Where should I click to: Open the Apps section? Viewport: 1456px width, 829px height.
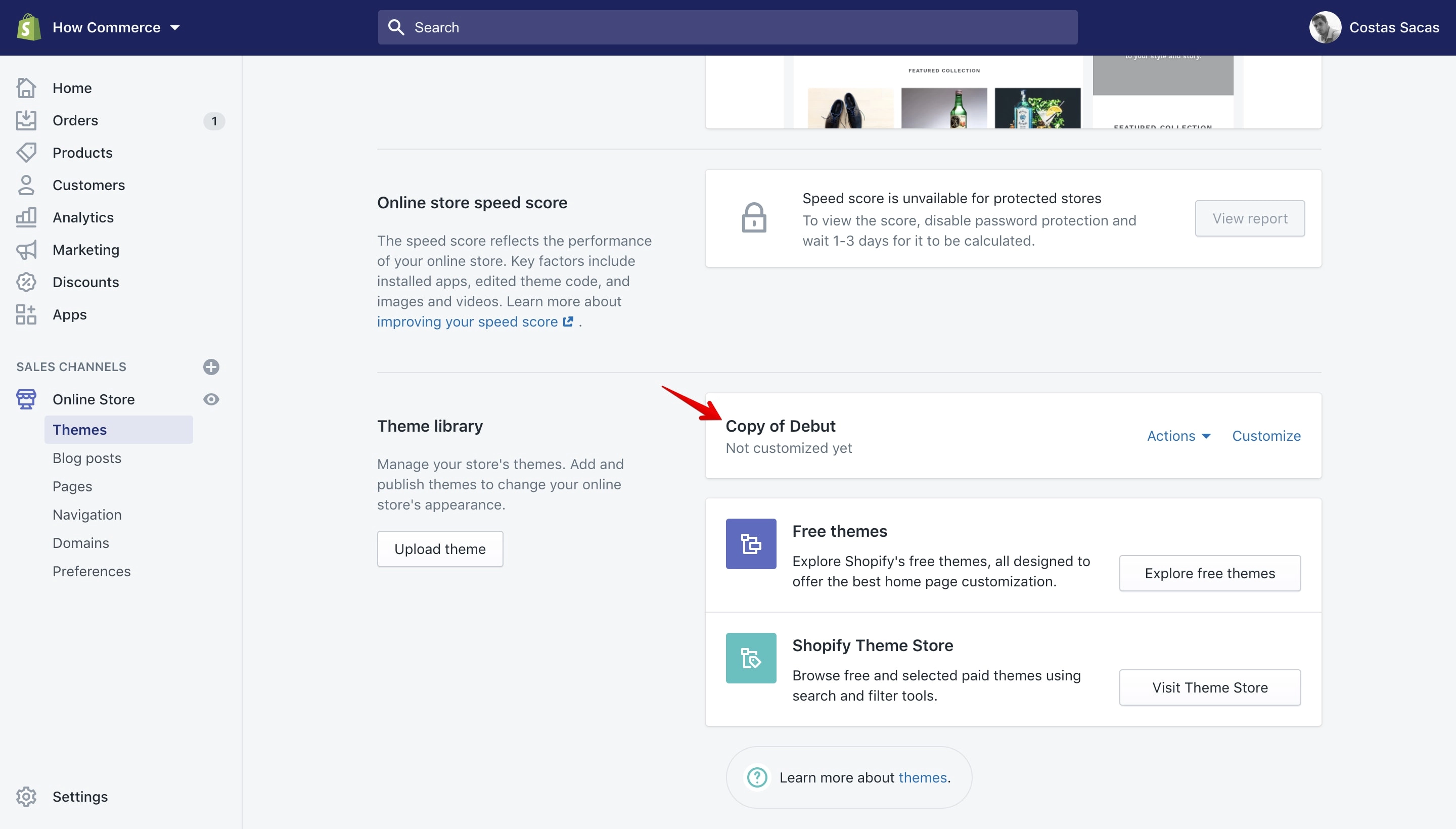click(69, 315)
